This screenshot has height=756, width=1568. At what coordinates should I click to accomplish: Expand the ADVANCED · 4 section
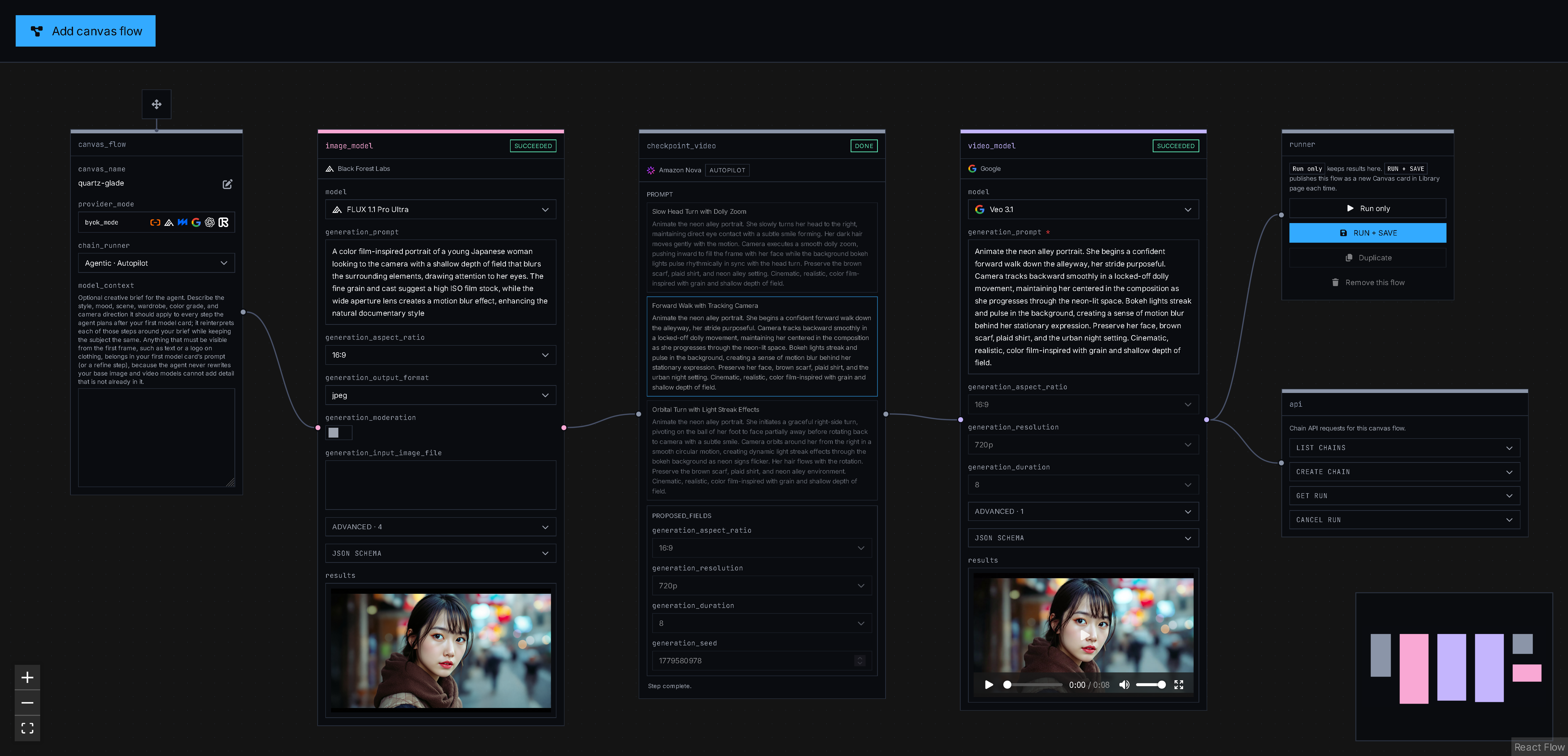(441, 527)
